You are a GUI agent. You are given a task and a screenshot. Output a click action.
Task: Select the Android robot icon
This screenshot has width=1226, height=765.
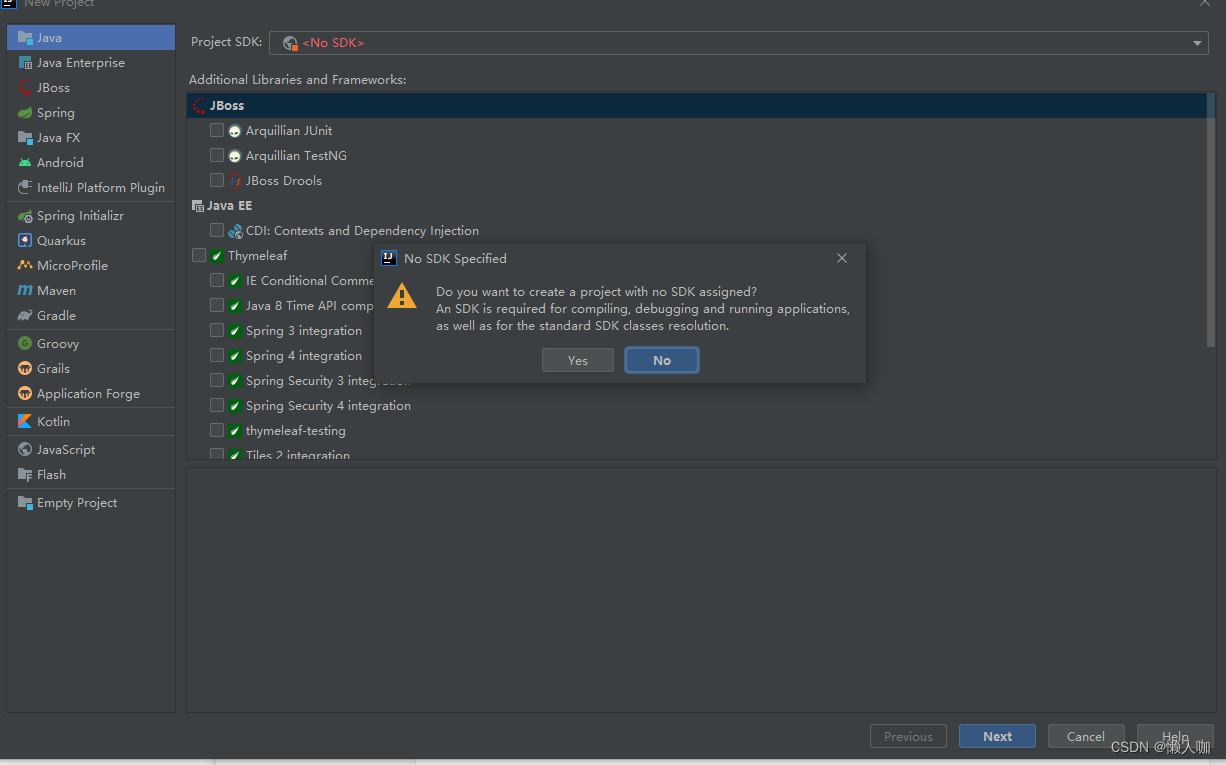(x=25, y=163)
